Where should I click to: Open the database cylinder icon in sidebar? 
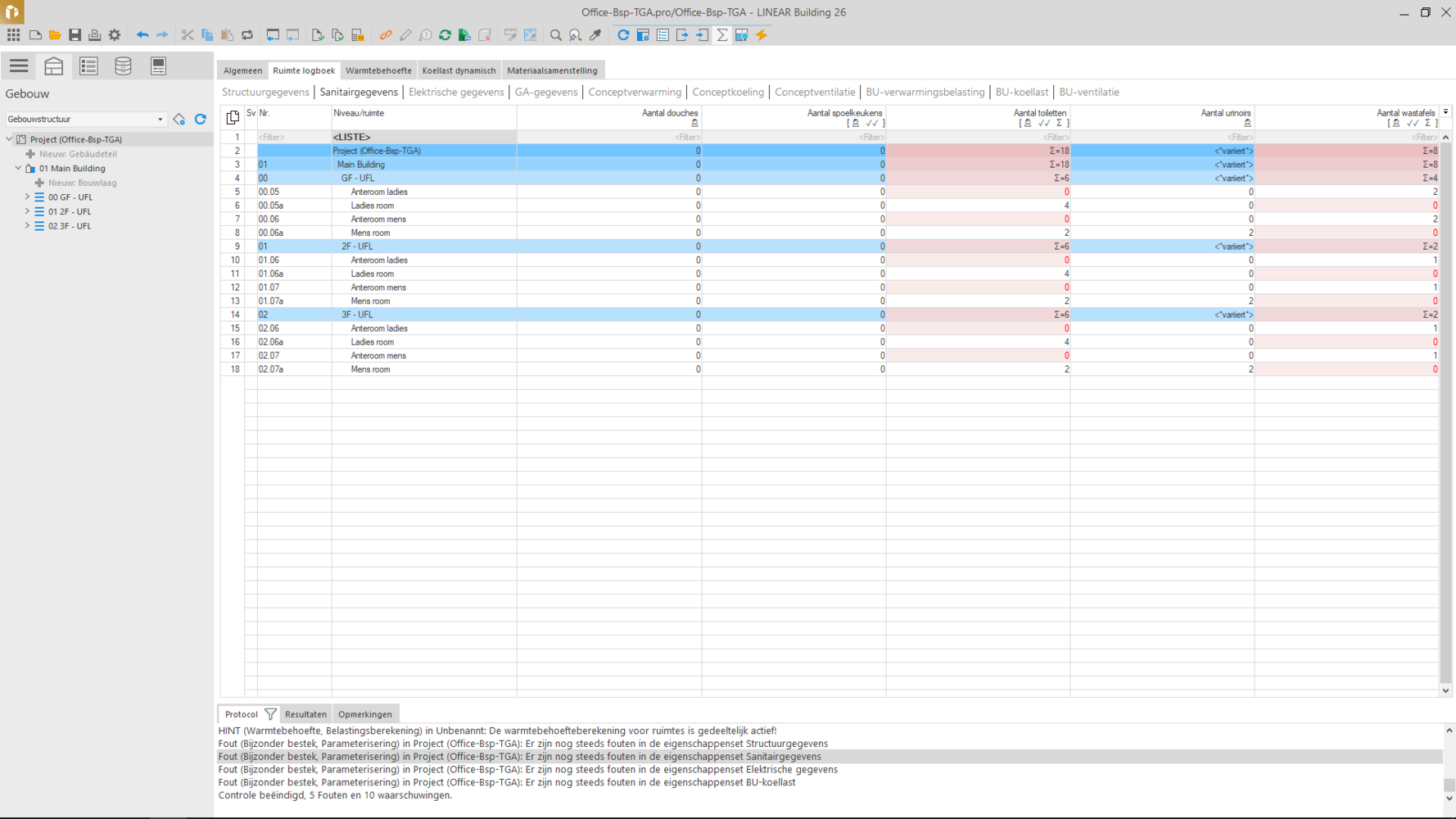123,66
